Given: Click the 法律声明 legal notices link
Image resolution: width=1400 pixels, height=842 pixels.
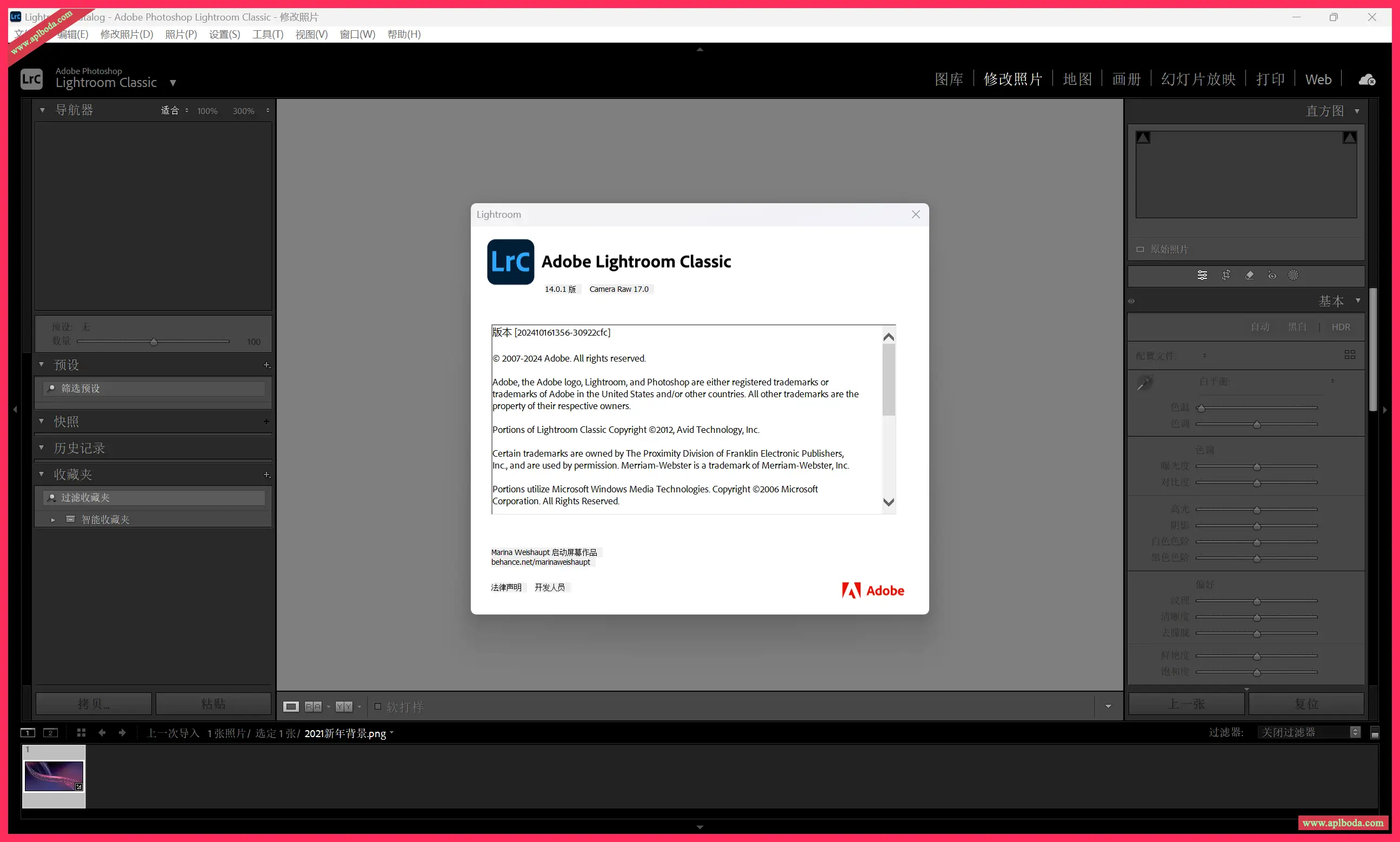Looking at the screenshot, I should [x=506, y=587].
